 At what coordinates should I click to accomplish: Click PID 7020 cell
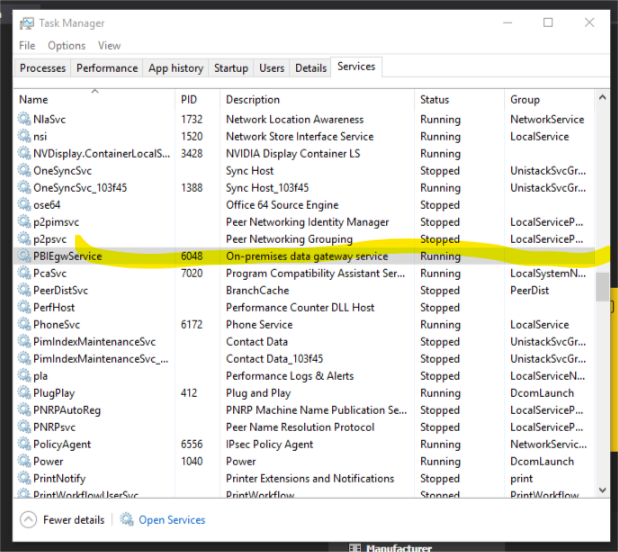tap(192, 273)
